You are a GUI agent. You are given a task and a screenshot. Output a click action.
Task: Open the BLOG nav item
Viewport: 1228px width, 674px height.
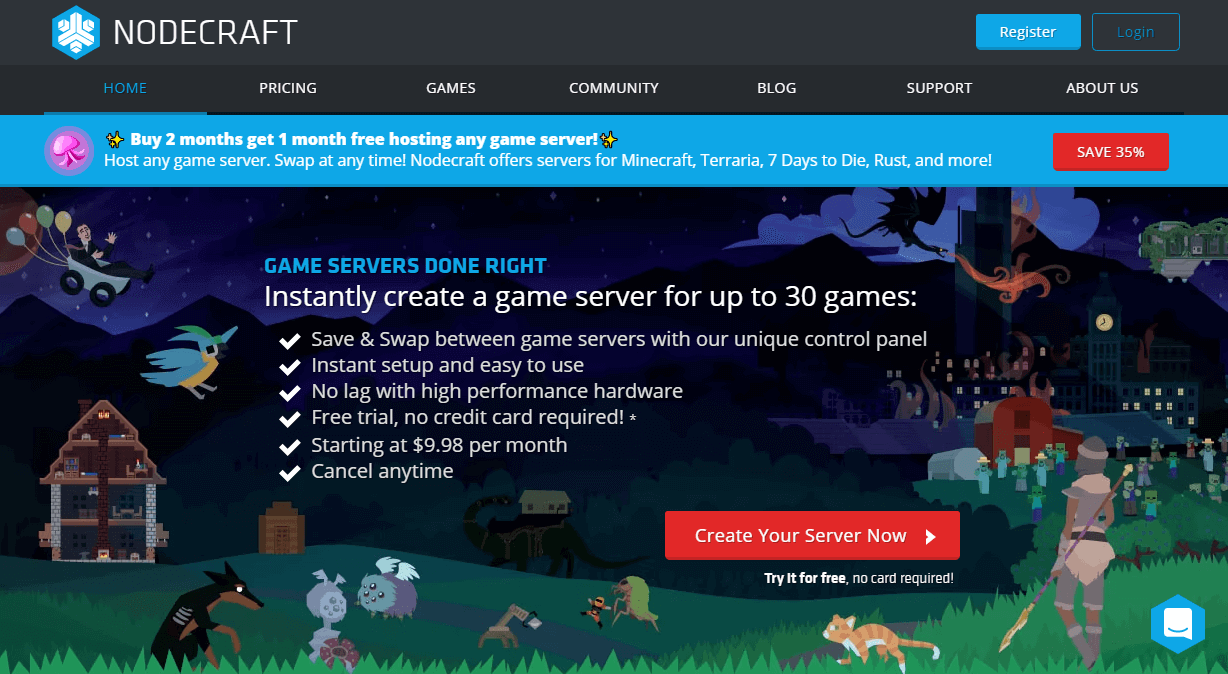(x=777, y=88)
